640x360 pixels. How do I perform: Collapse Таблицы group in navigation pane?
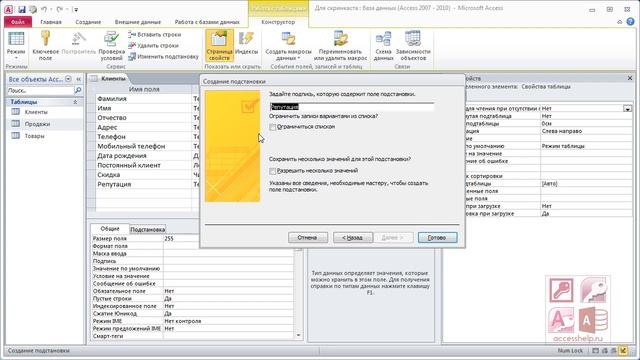(x=75, y=102)
